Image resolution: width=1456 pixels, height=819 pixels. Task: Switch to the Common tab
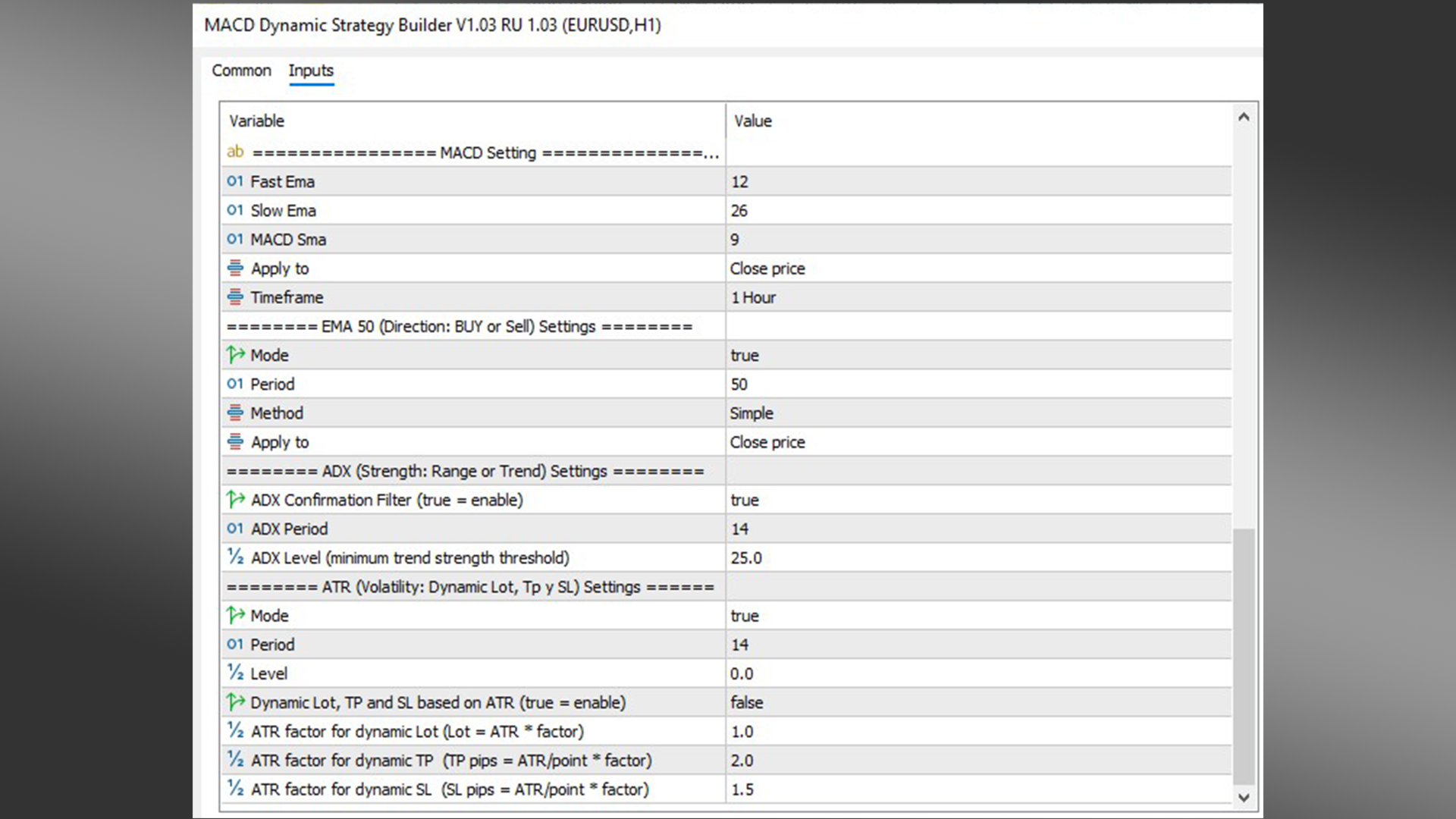[241, 71]
